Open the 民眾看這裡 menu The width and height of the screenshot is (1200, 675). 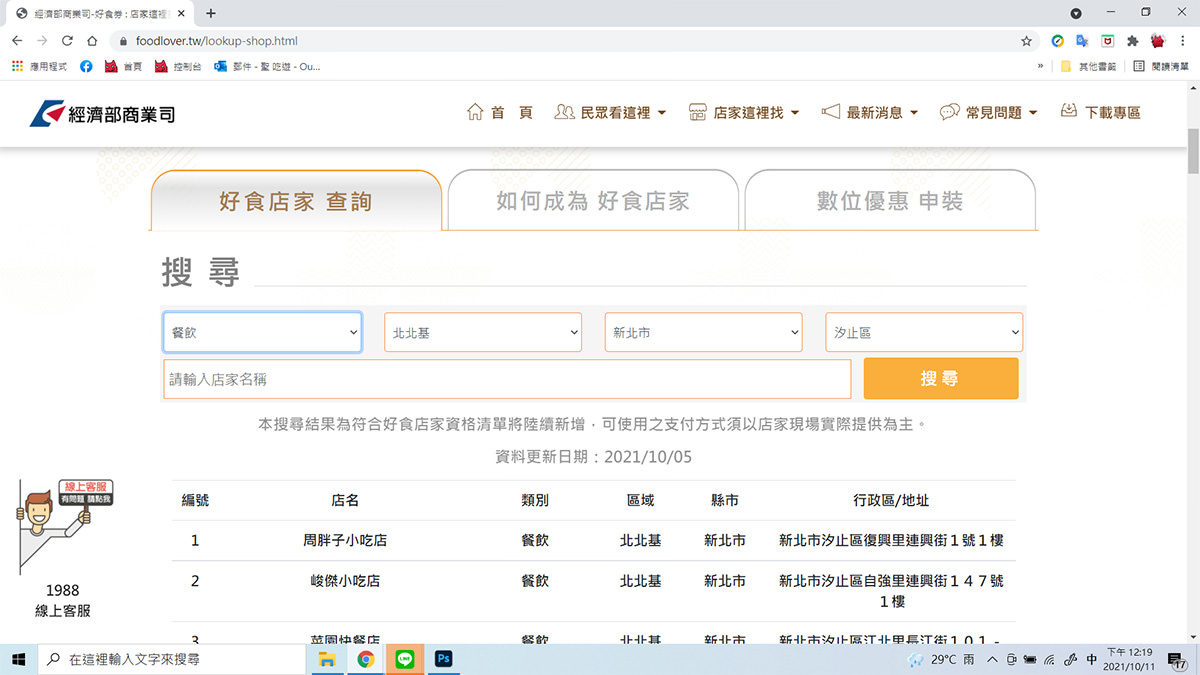point(610,112)
